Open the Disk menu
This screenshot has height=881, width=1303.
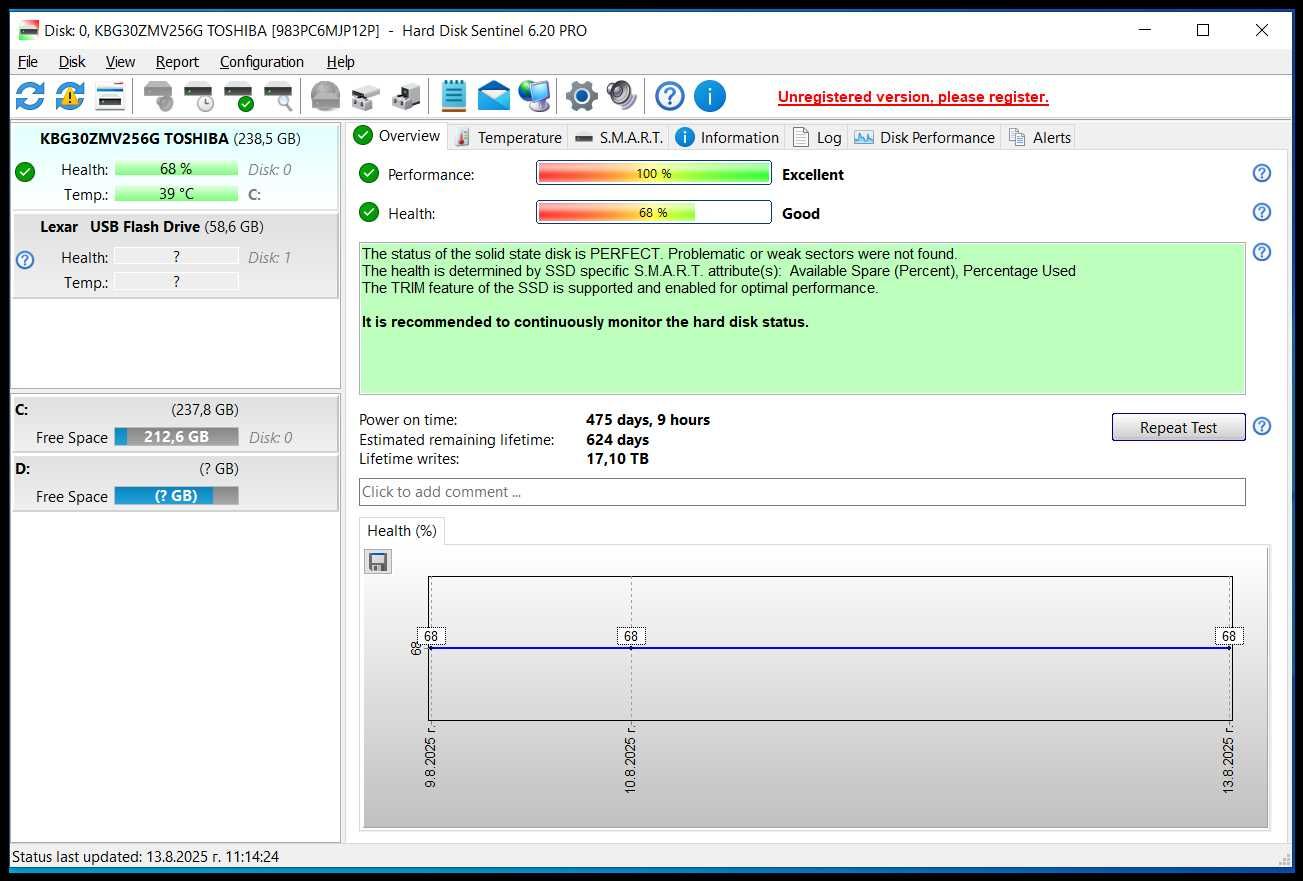(x=72, y=62)
